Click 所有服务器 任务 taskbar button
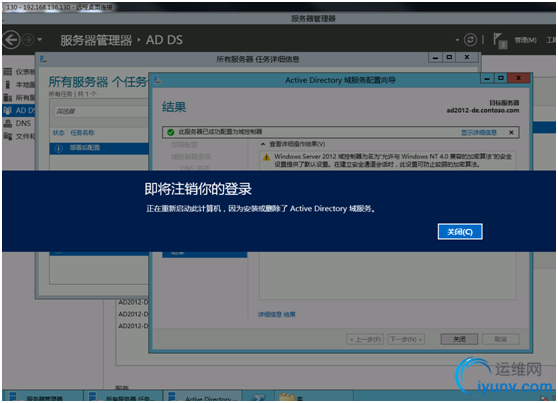 (x=123, y=396)
